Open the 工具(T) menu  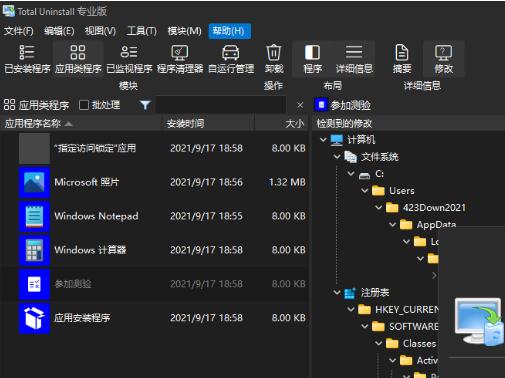pyautogui.click(x=142, y=31)
